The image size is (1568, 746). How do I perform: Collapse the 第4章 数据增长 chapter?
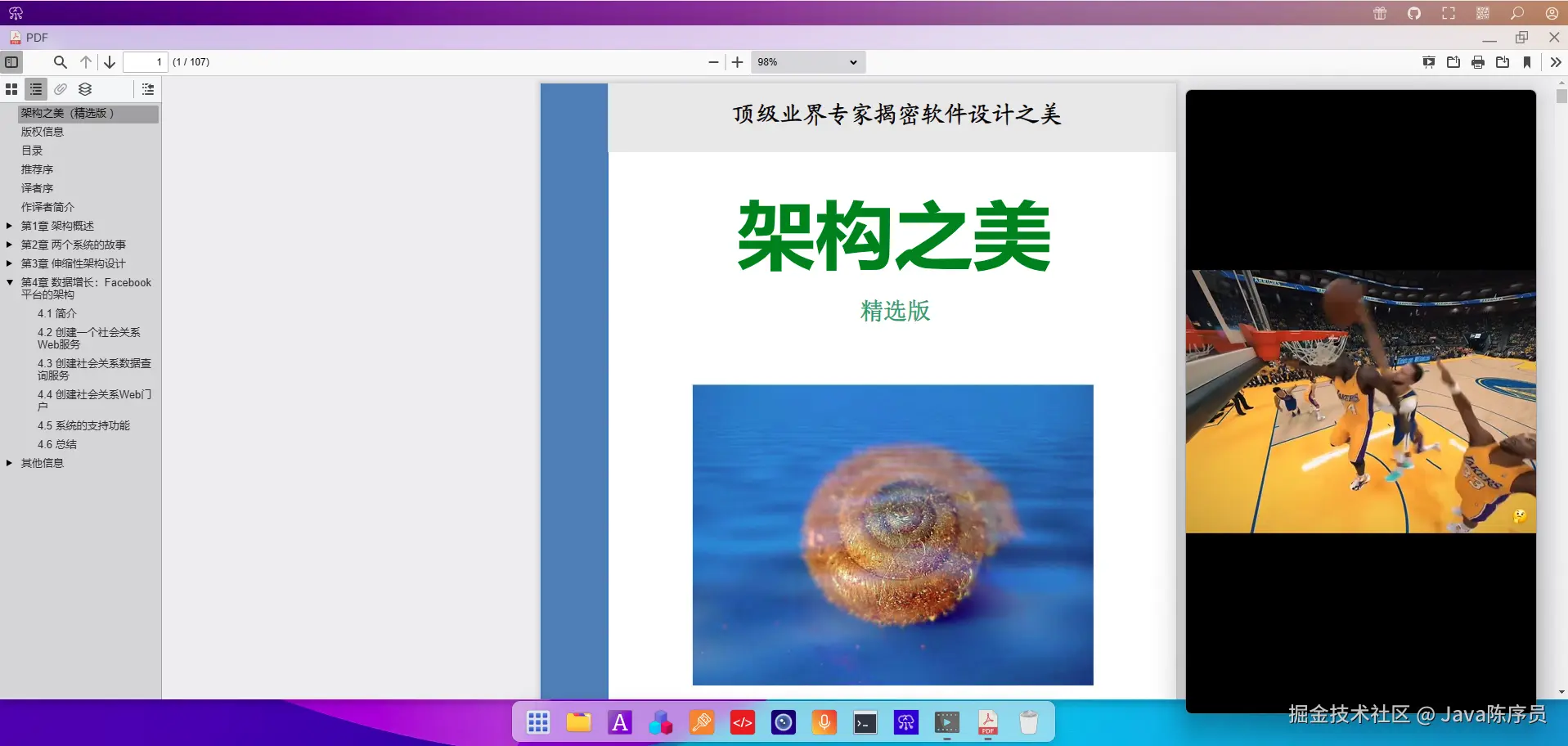[9, 282]
